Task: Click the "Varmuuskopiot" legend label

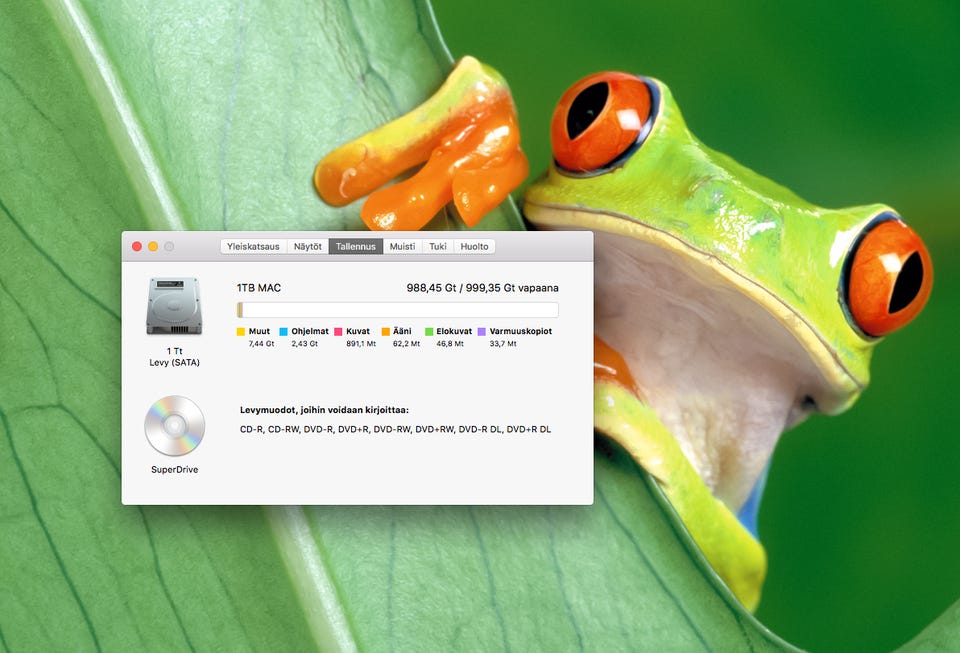Action: point(521,331)
